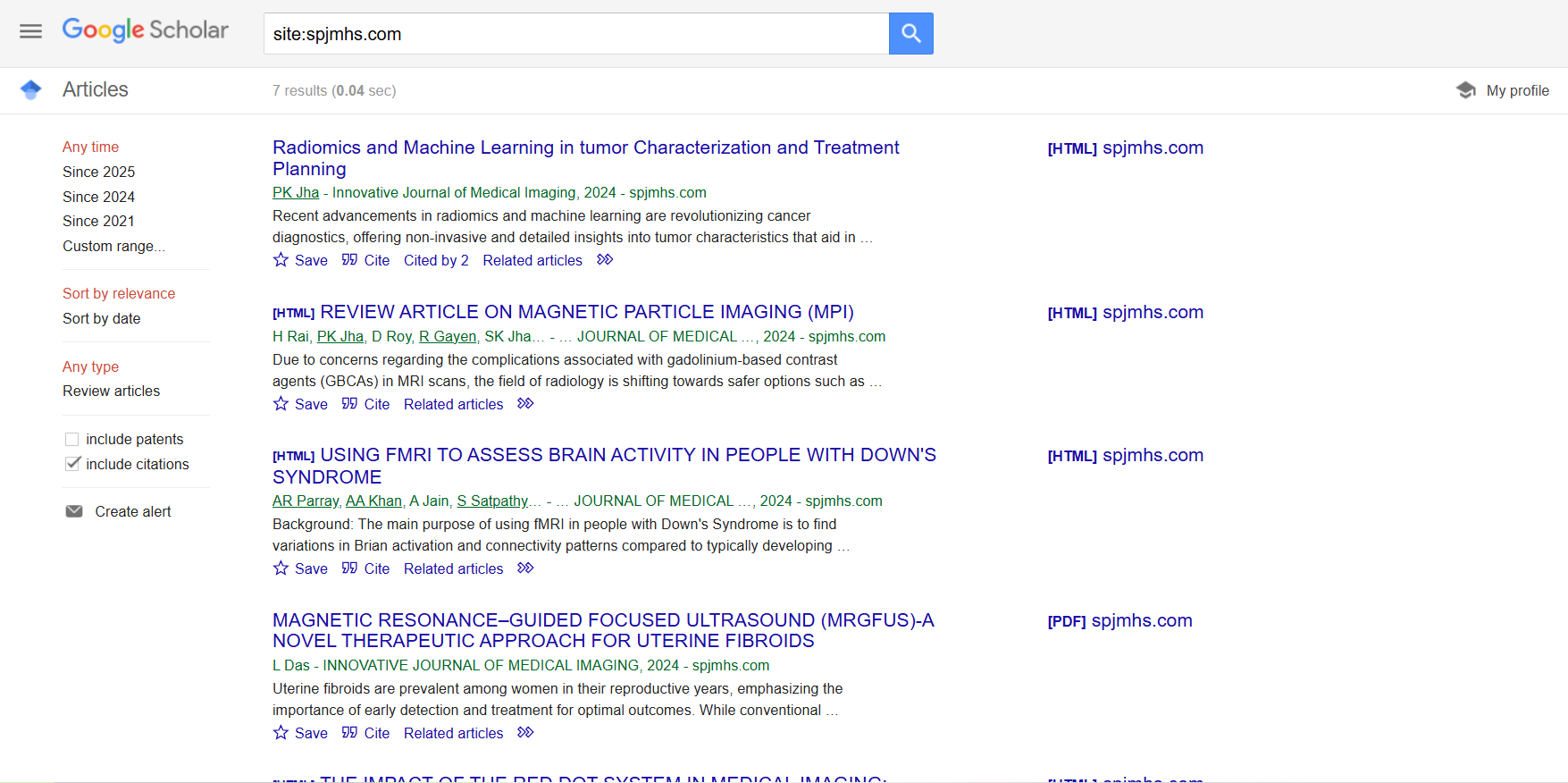The image size is (1568, 783).
Task: Select the Any time filter
Action: tap(90, 147)
